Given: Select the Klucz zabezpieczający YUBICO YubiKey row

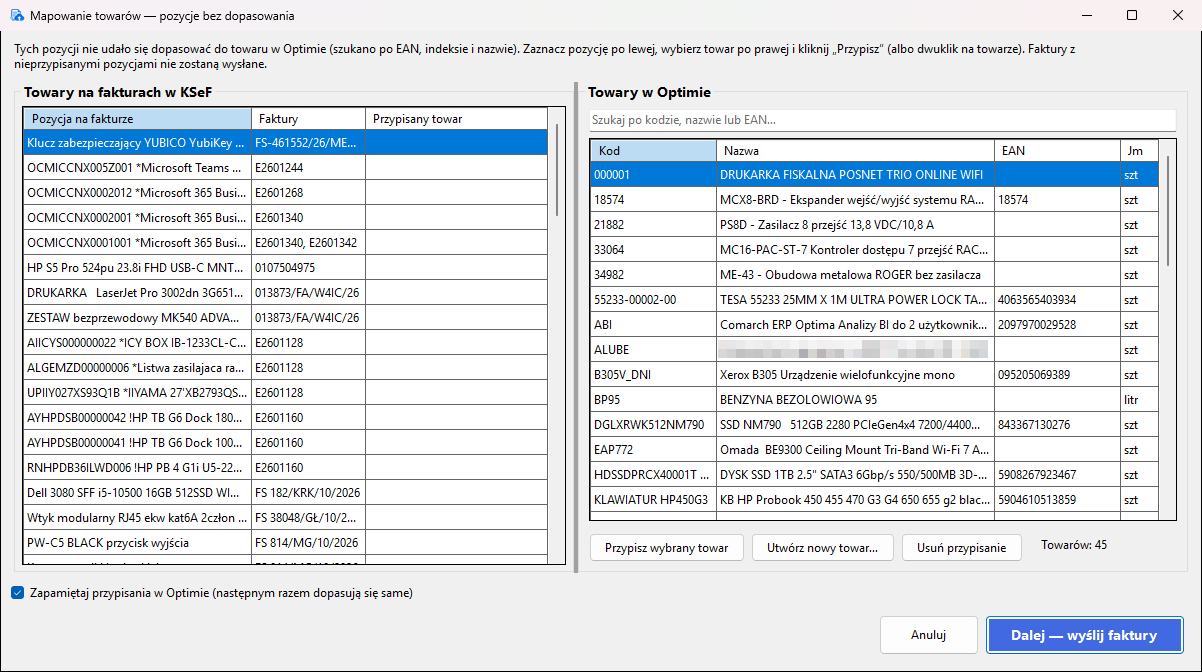Looking at the screenshot, I should tap(286, 143).
